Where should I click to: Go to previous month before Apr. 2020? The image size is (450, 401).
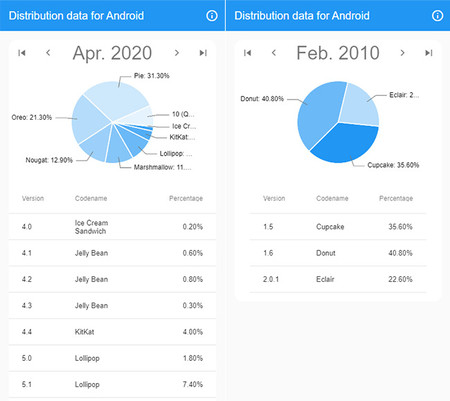tap(48, 53)
